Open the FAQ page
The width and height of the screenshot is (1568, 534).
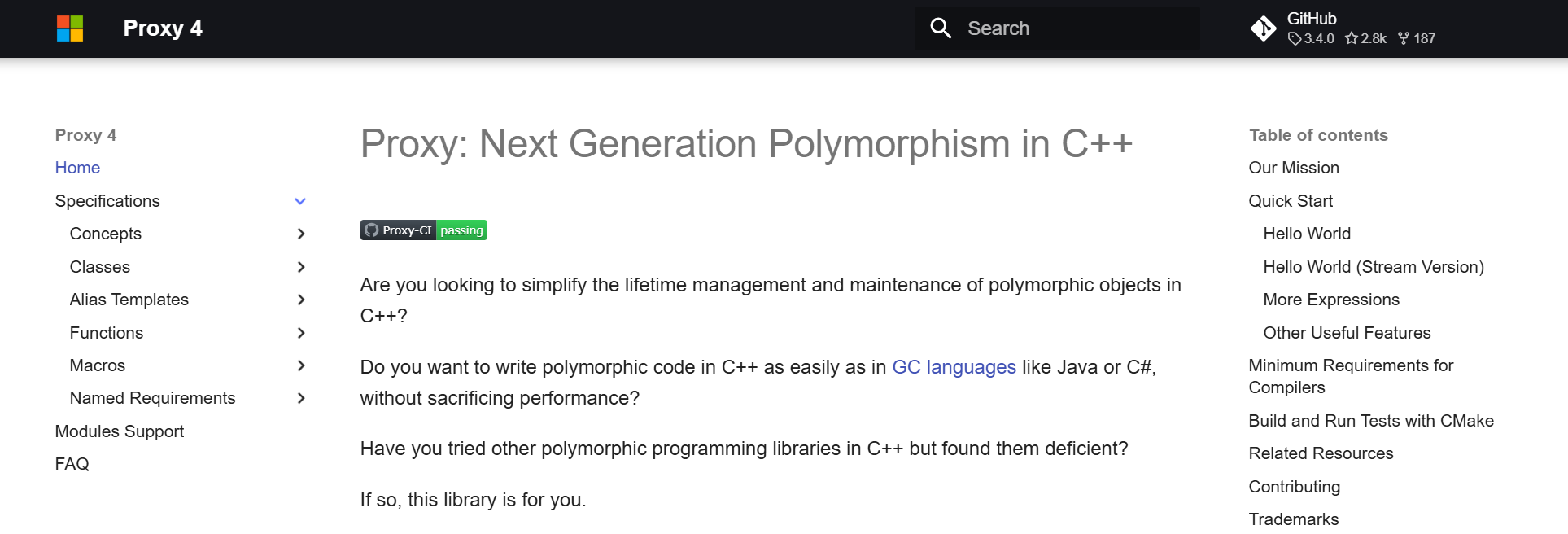point(72,464)
